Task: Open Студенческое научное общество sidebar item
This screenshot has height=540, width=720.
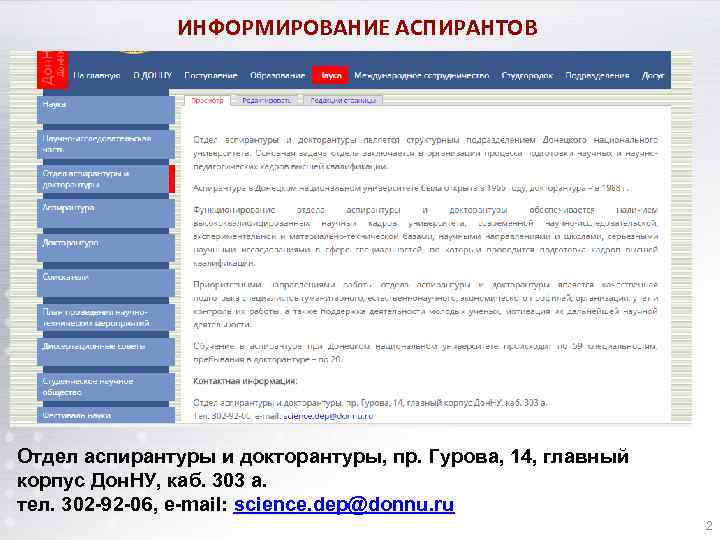Action: pos(106,387)
